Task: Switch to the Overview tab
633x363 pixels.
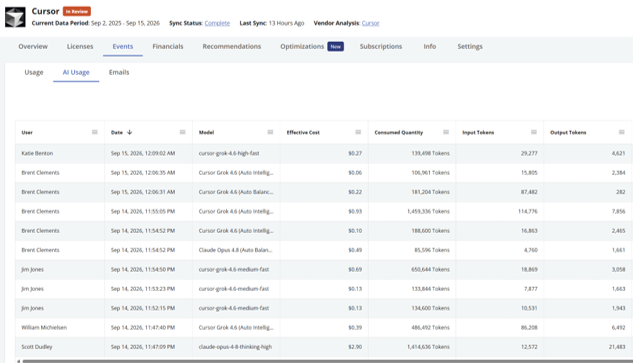Action: point(33,46)
